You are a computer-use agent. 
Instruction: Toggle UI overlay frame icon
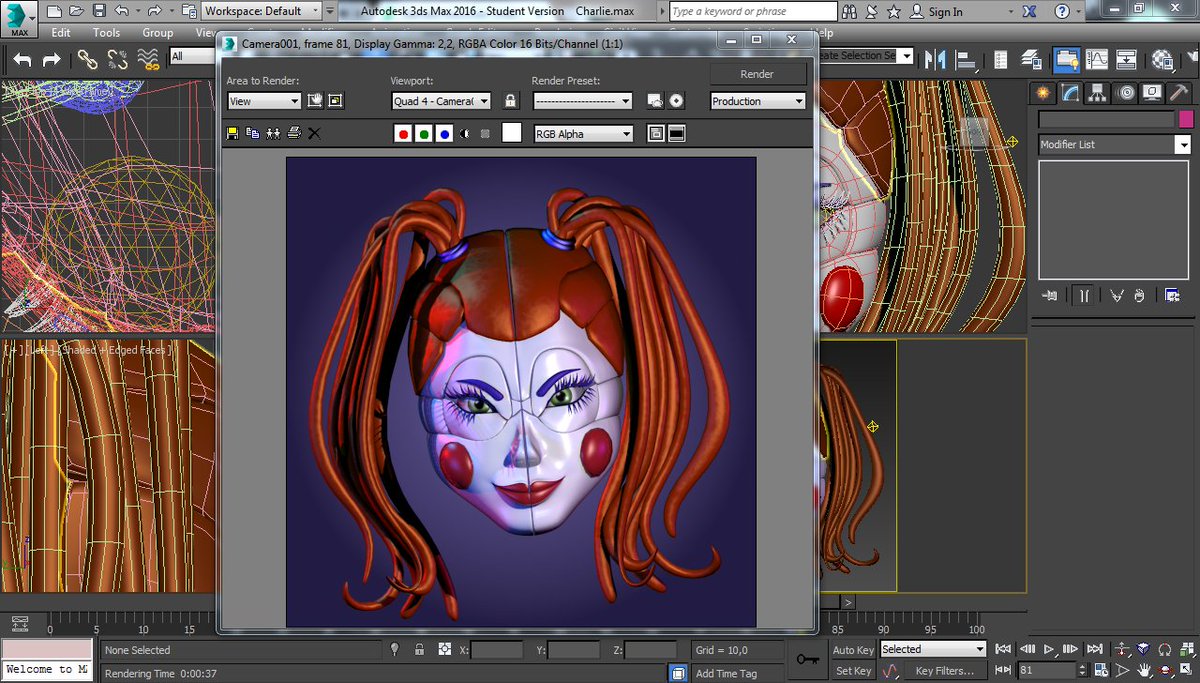point(656,133)
